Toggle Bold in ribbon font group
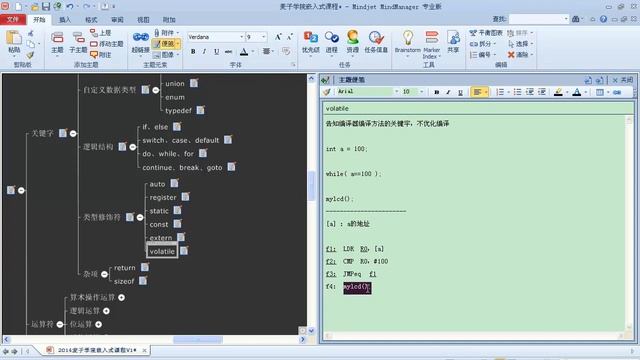 [193, 51]
